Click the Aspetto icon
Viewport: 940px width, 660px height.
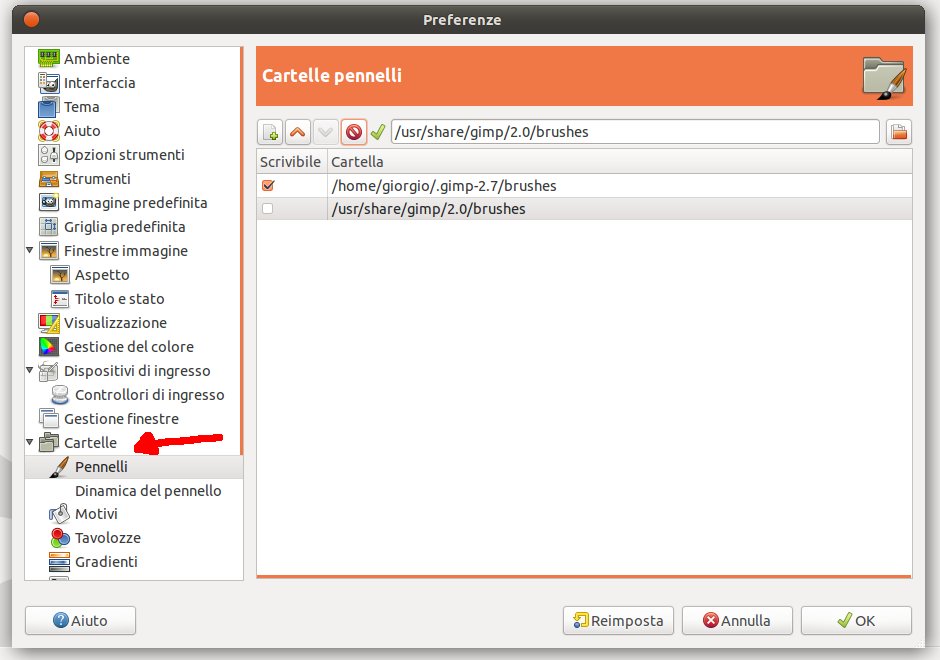point(59,275)
